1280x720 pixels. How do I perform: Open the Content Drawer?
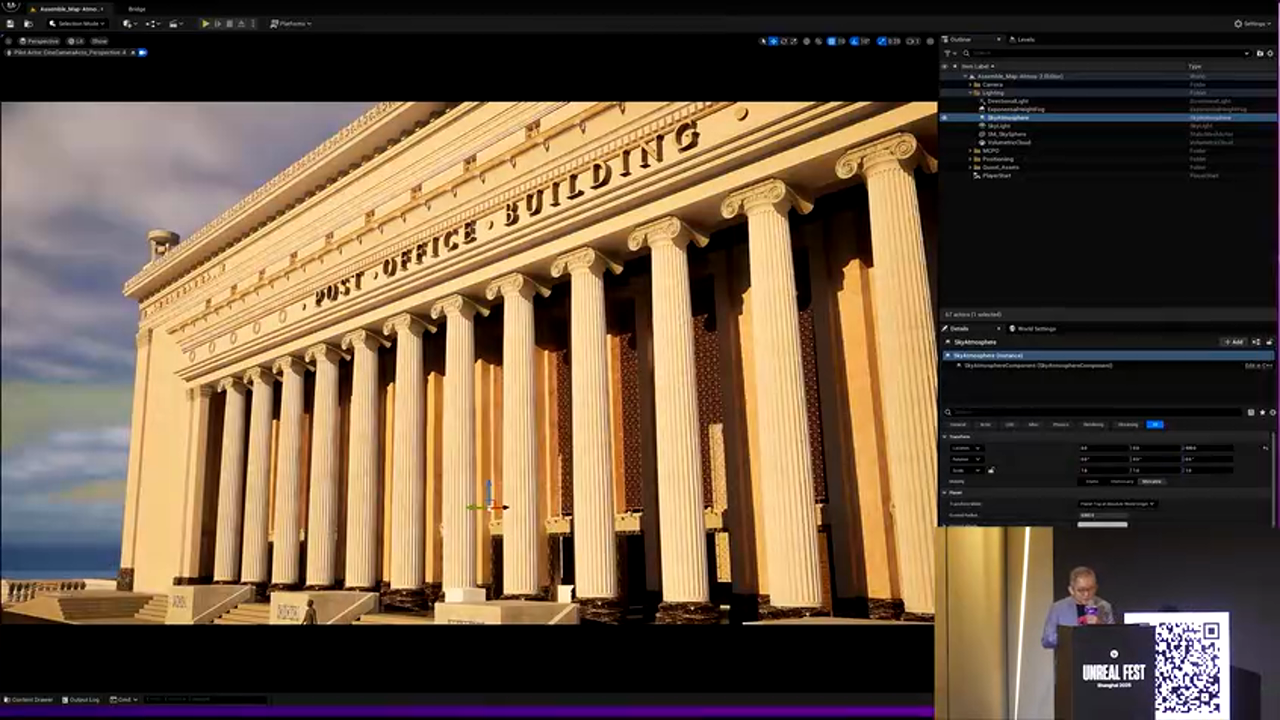click(30, 700)
